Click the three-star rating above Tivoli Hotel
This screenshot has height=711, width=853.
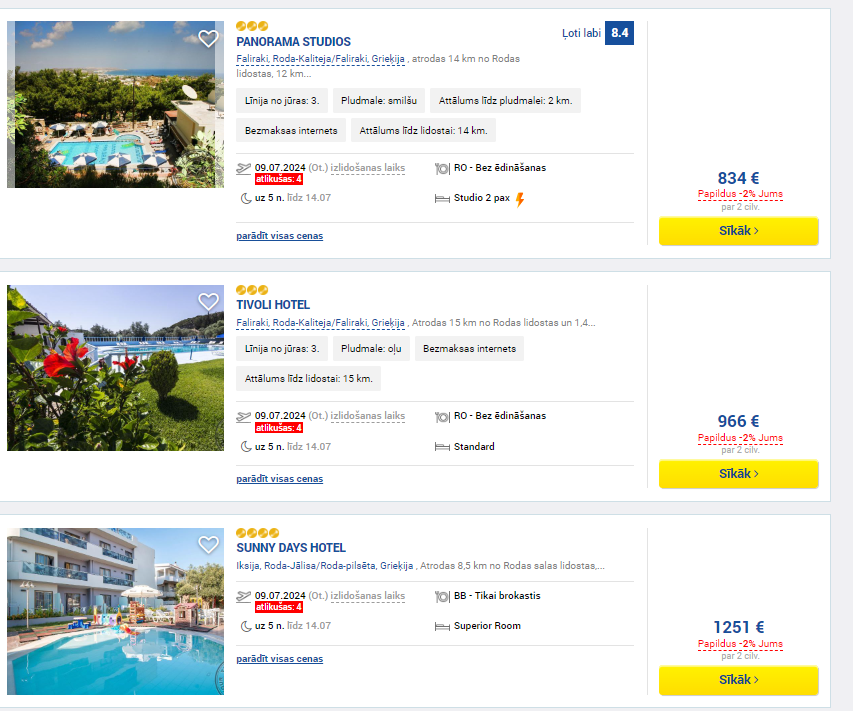(252, 290)
